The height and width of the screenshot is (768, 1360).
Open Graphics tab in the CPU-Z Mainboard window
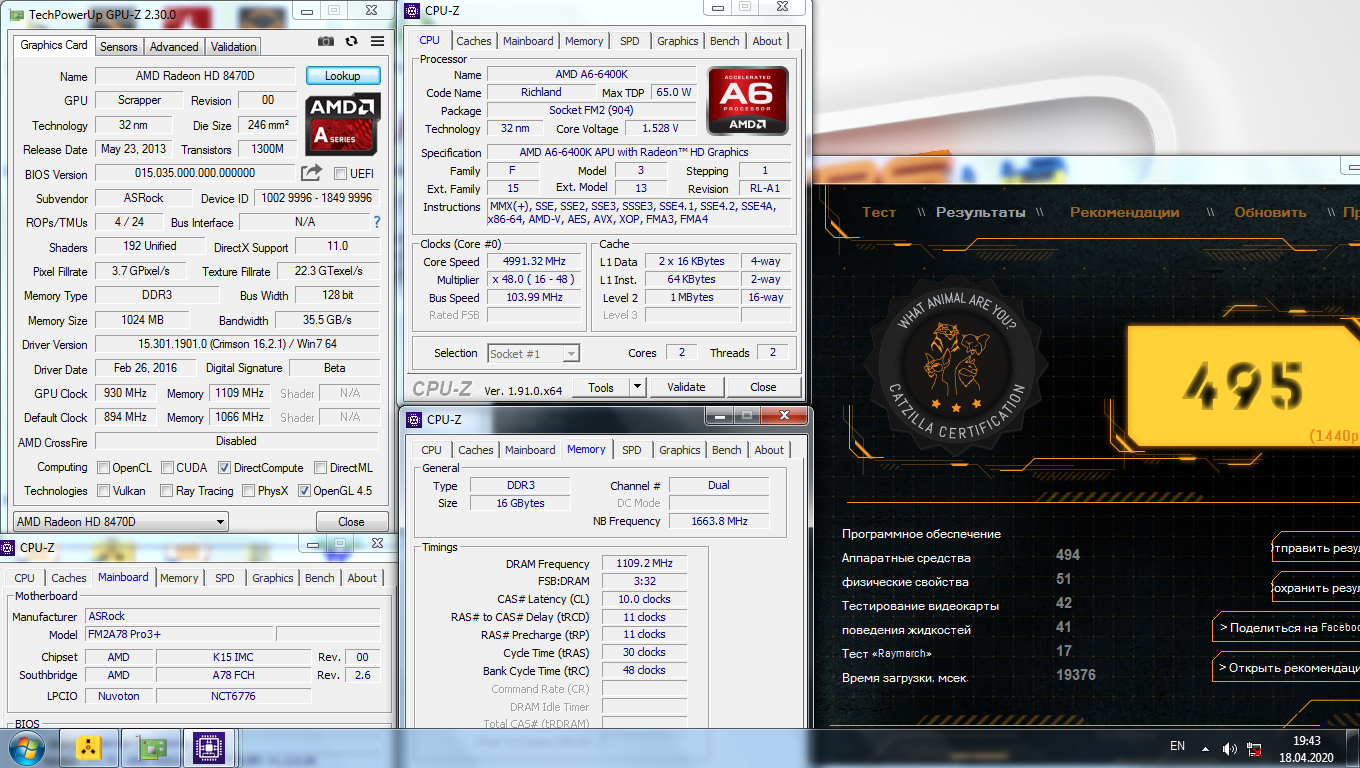coord(273,578)
